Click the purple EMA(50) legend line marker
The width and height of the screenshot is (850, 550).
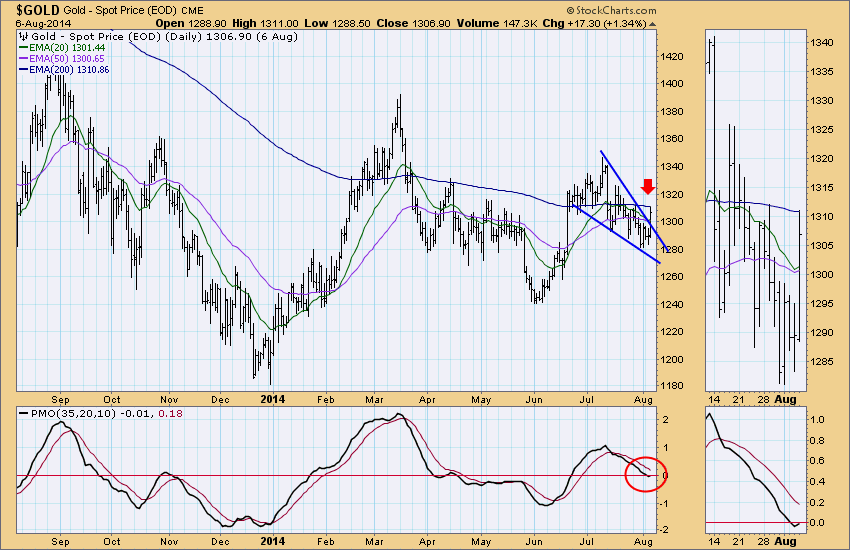click(x=25, y=59)
